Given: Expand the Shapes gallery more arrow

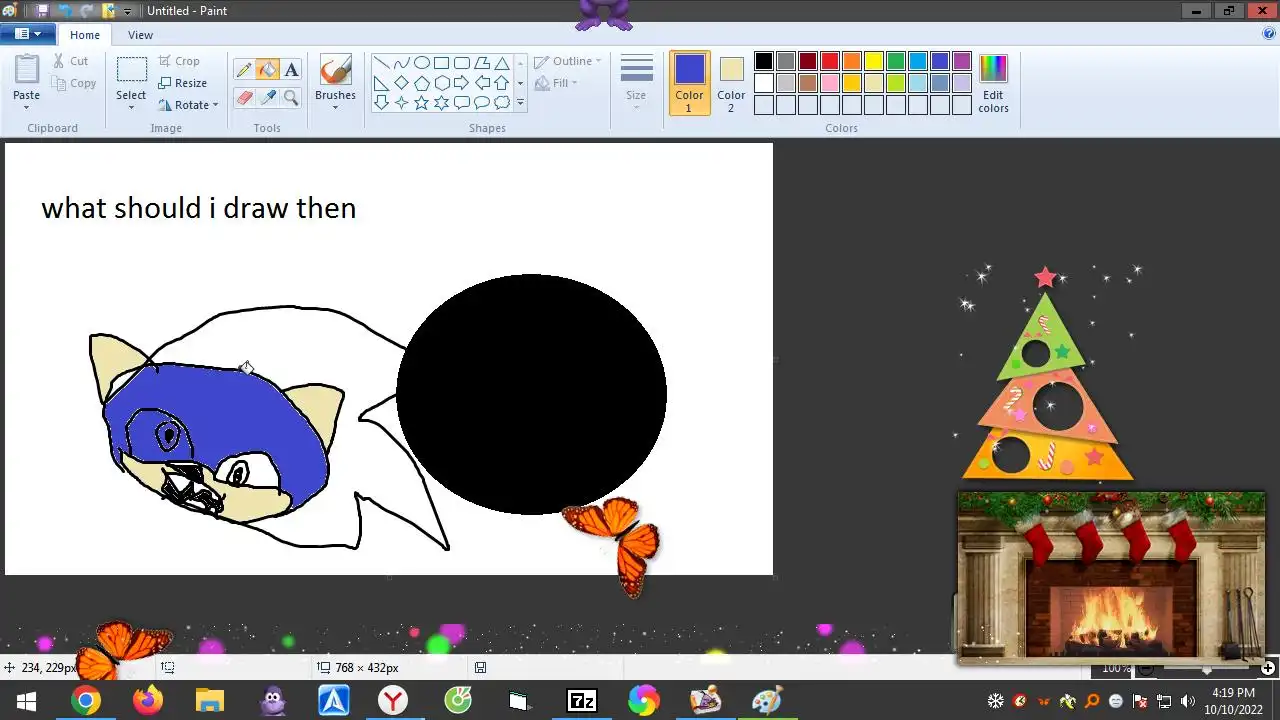Looking at the screenshot, I should click(x=520, y=102).
